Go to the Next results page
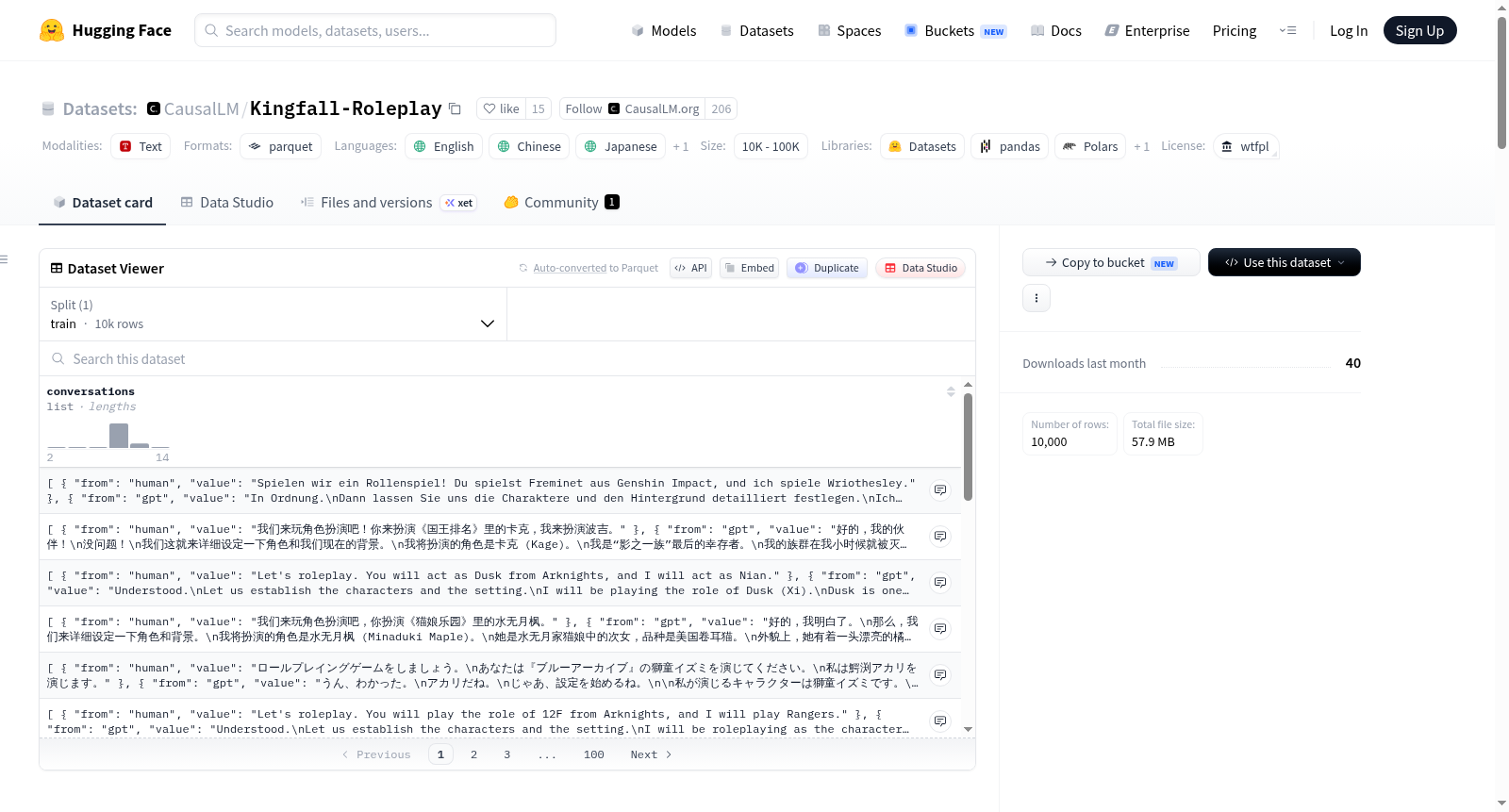Viewport: 1509px width, 812px height. click(x=651, y=754)
